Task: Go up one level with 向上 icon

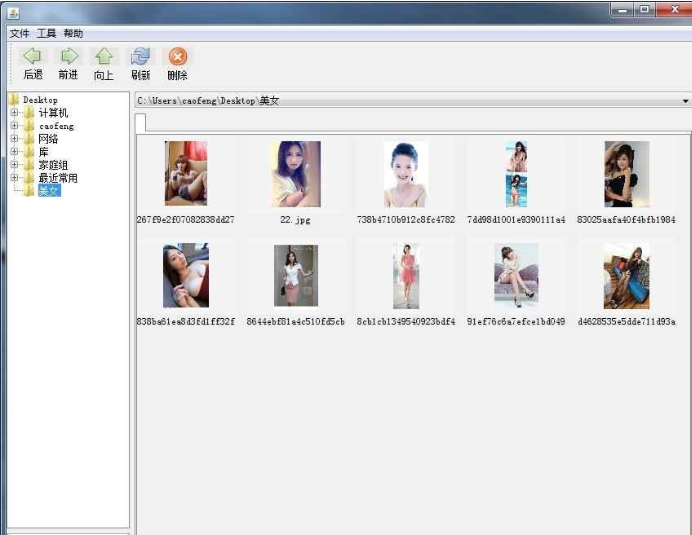Action: pos(103,57)
